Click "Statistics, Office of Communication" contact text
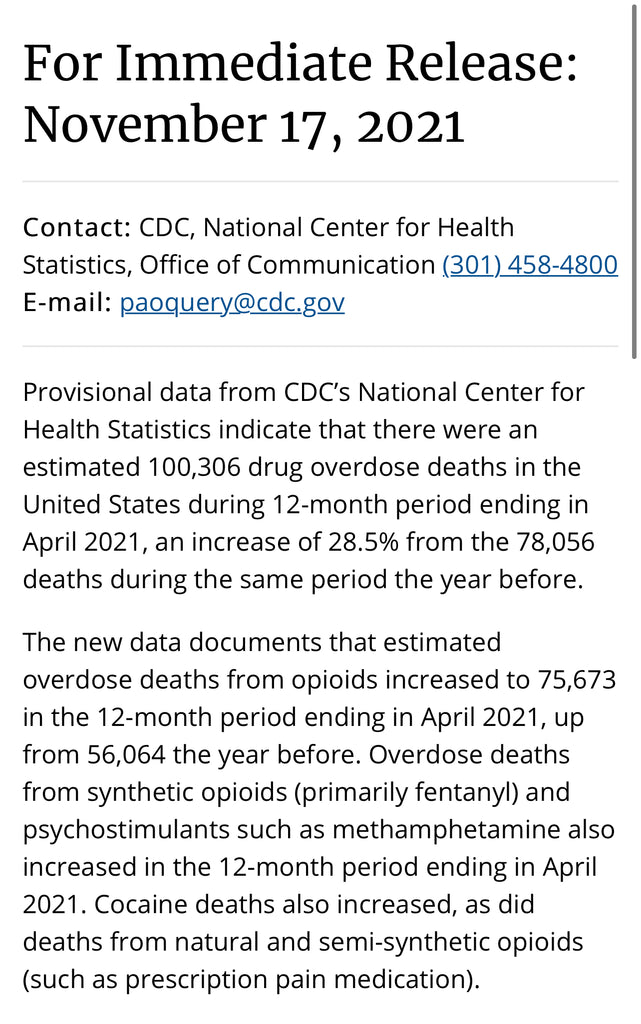Viewport: 641px width, 1024px height. (x=228, y=265)
